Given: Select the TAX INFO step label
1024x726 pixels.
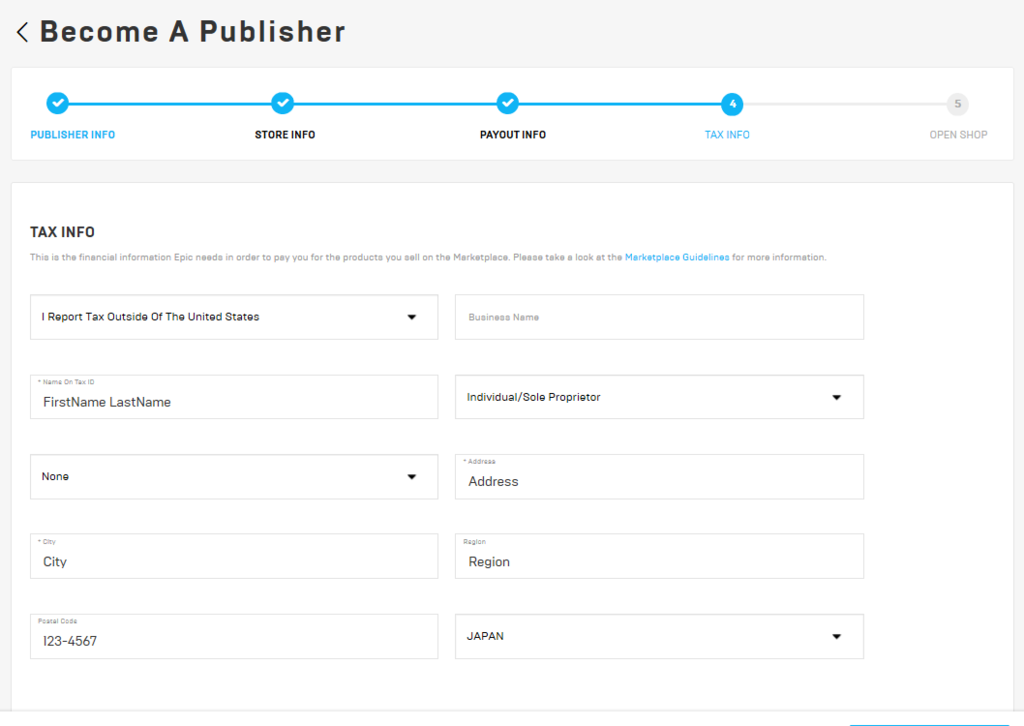Looking at the screenshot, I should (727, 134).
